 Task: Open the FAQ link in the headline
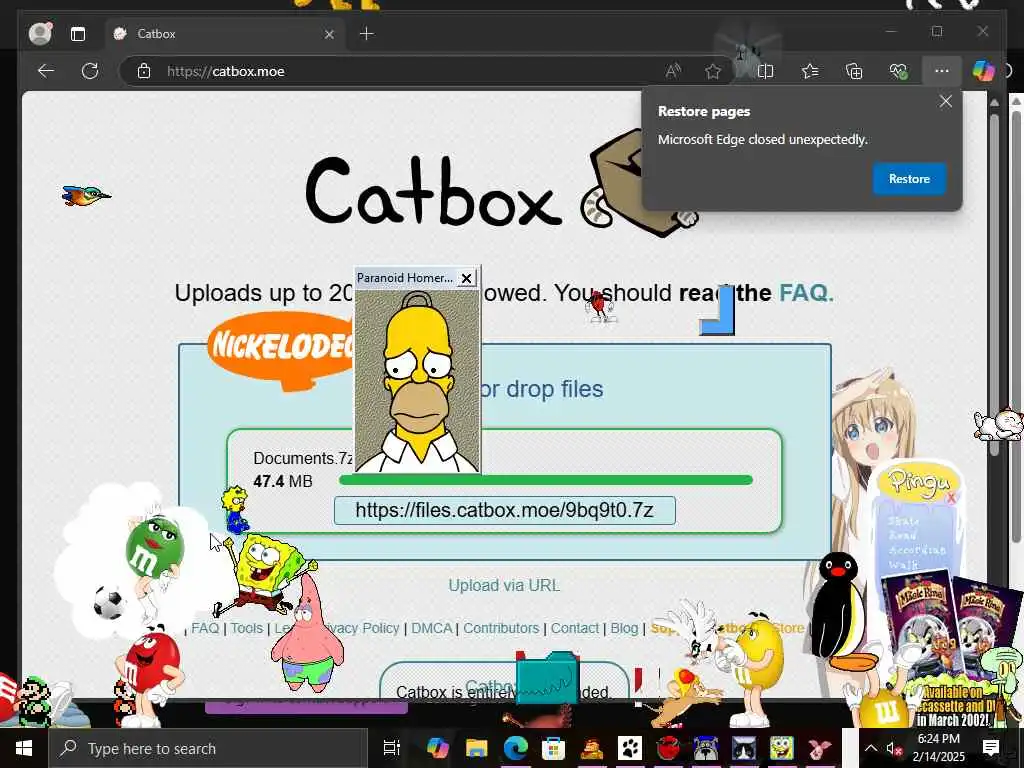pyautogui.click(x=806, y=293)
